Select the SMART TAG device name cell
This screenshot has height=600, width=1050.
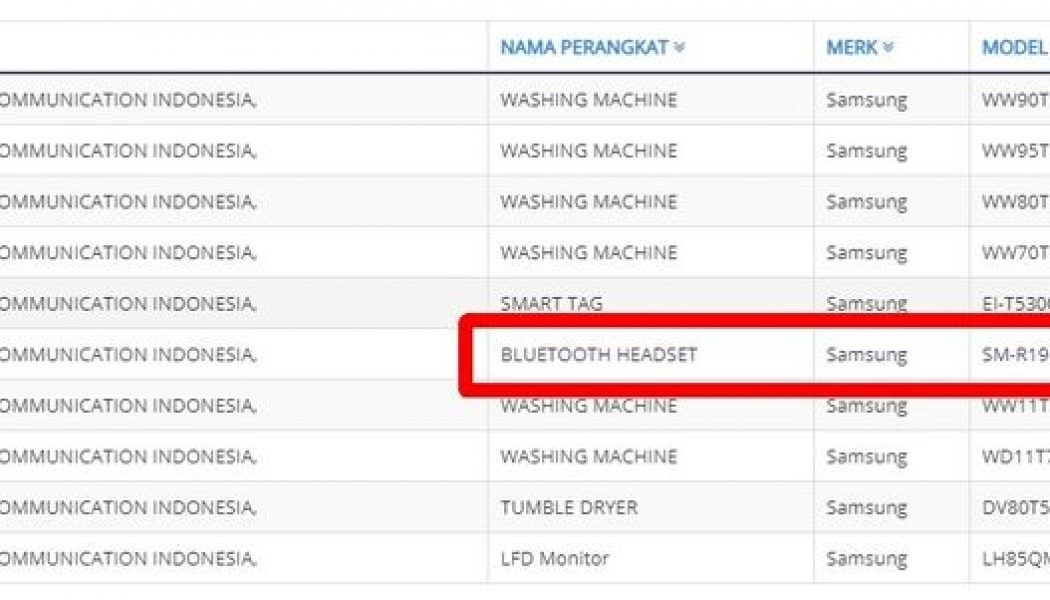551,303
